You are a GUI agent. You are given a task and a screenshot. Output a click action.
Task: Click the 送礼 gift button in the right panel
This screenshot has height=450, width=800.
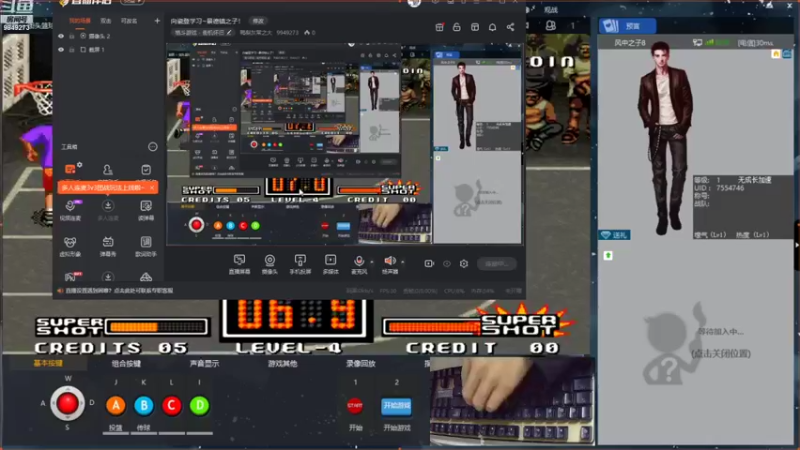614,235
